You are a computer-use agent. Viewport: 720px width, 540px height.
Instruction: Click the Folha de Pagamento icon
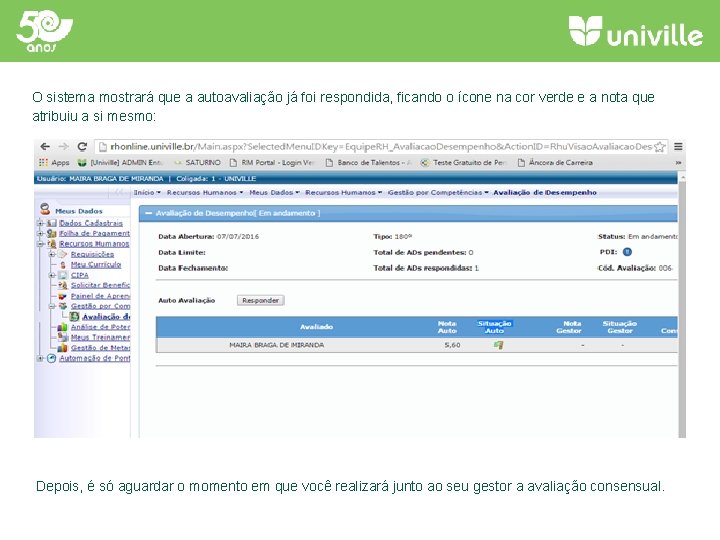52,233
